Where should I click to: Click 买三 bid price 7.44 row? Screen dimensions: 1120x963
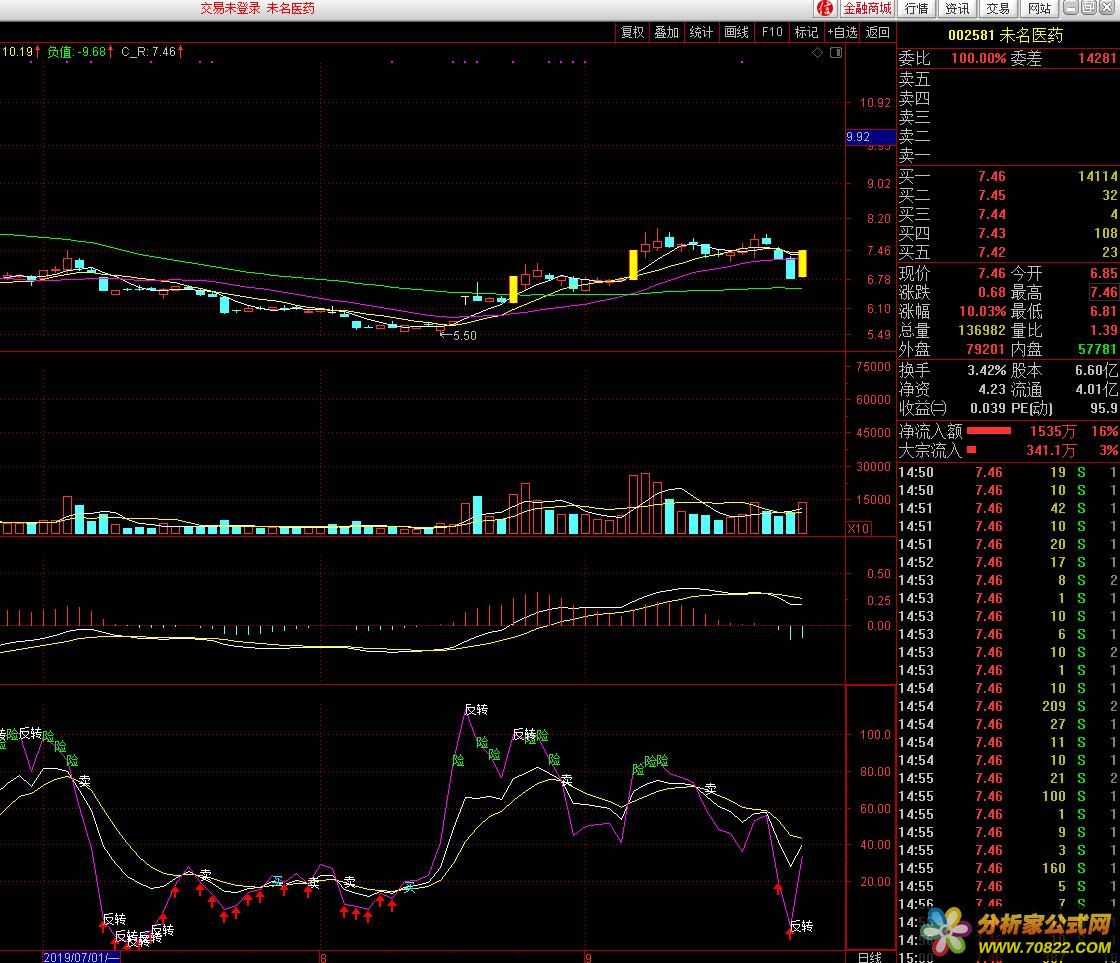(x=1008, y=214)
